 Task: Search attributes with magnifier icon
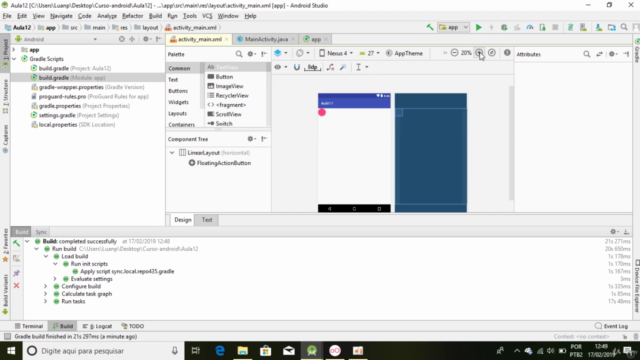coord(587,54)
